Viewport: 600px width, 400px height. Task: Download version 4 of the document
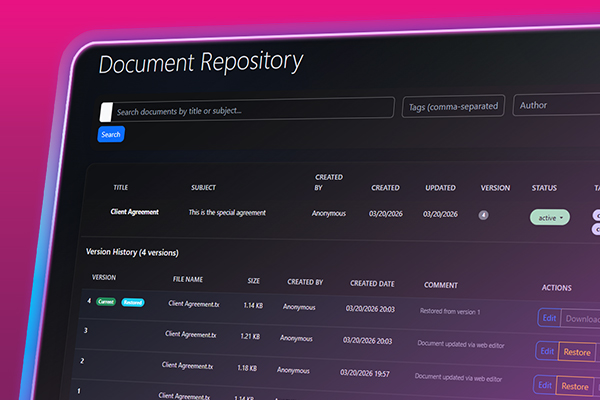coord(581,320)
